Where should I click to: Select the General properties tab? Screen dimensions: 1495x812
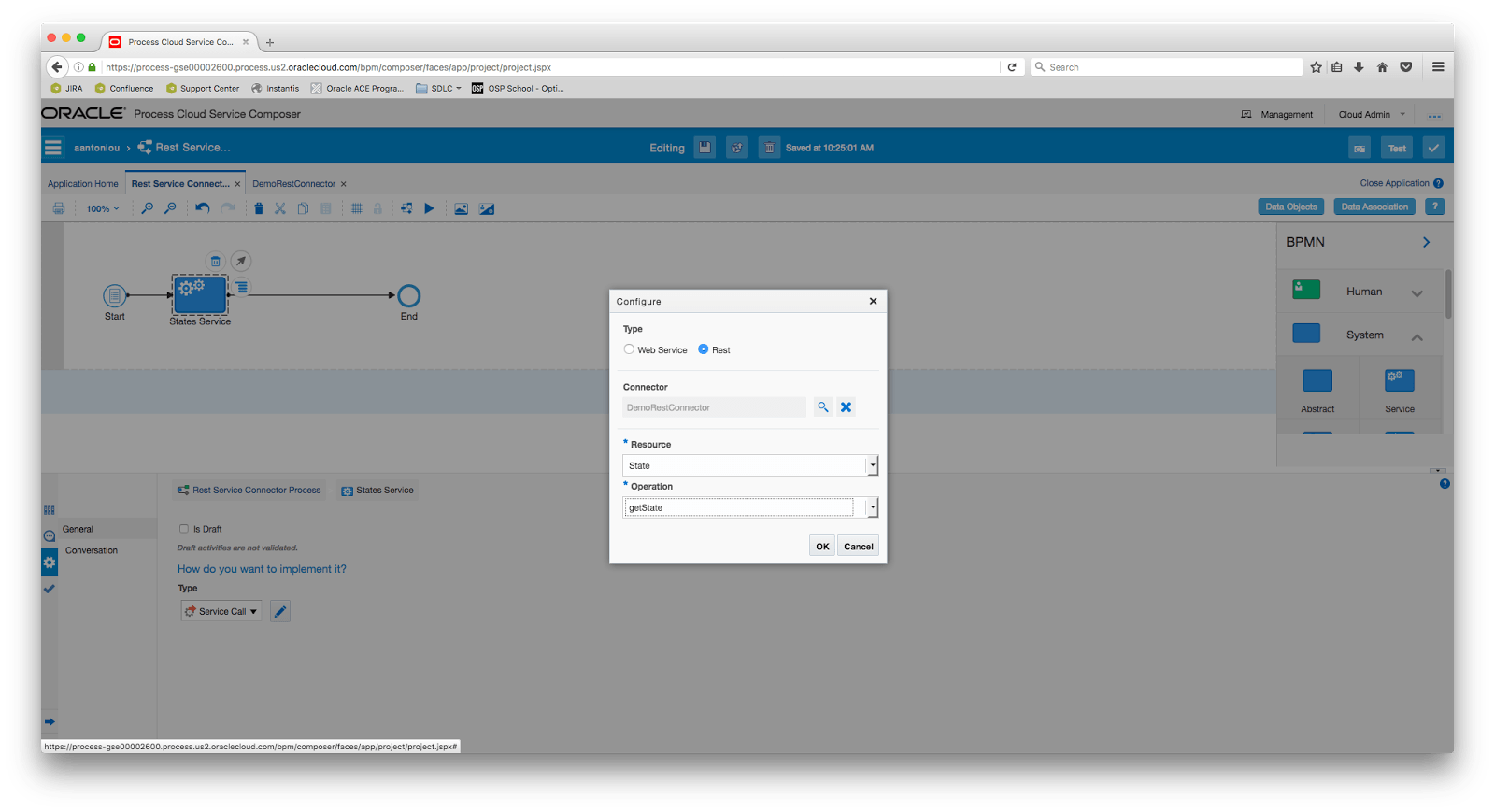pyautogui.click(x=107, y=529)
